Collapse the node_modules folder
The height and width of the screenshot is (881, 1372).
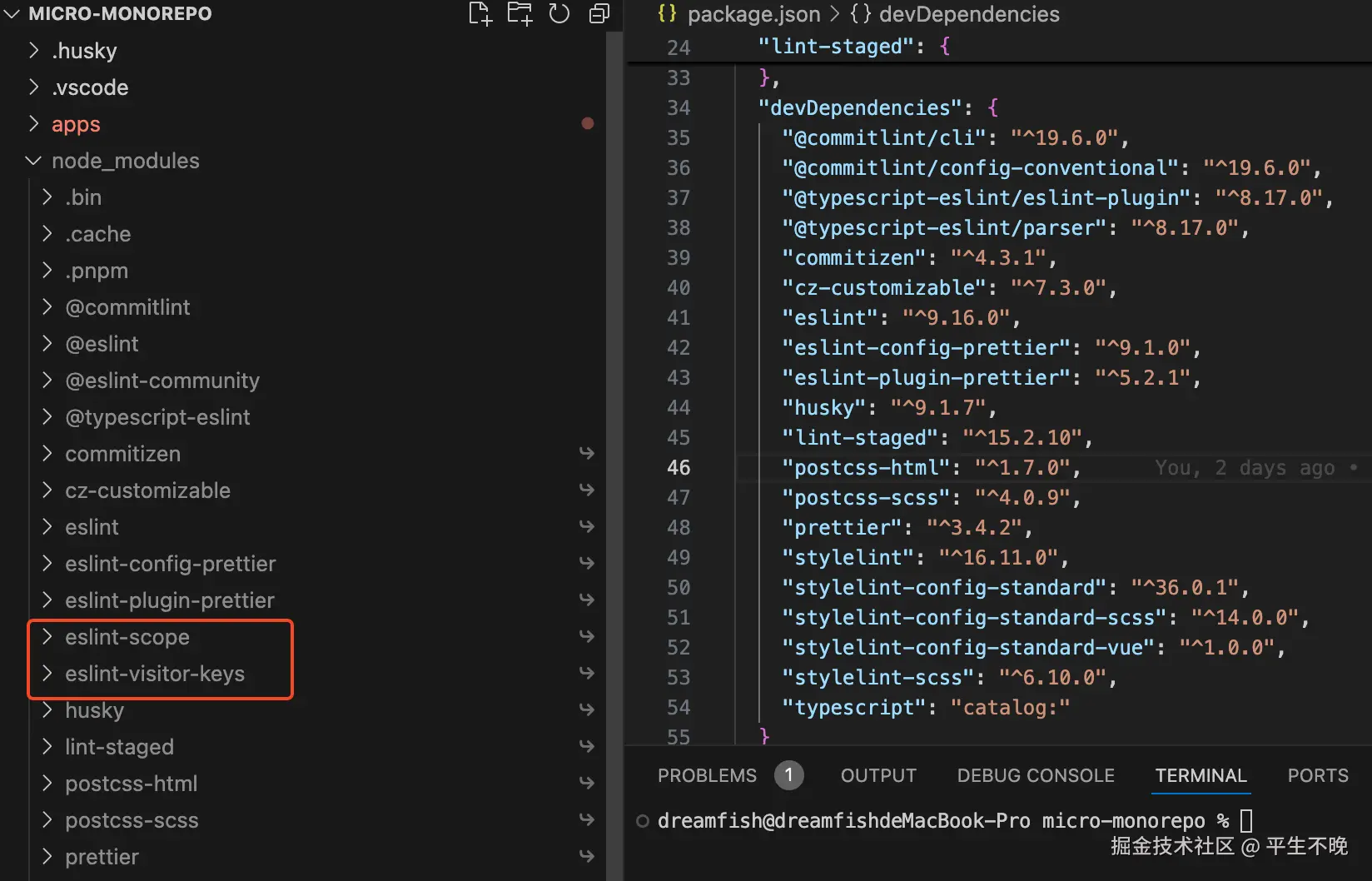pyautogui.click(x=34, y=160)
